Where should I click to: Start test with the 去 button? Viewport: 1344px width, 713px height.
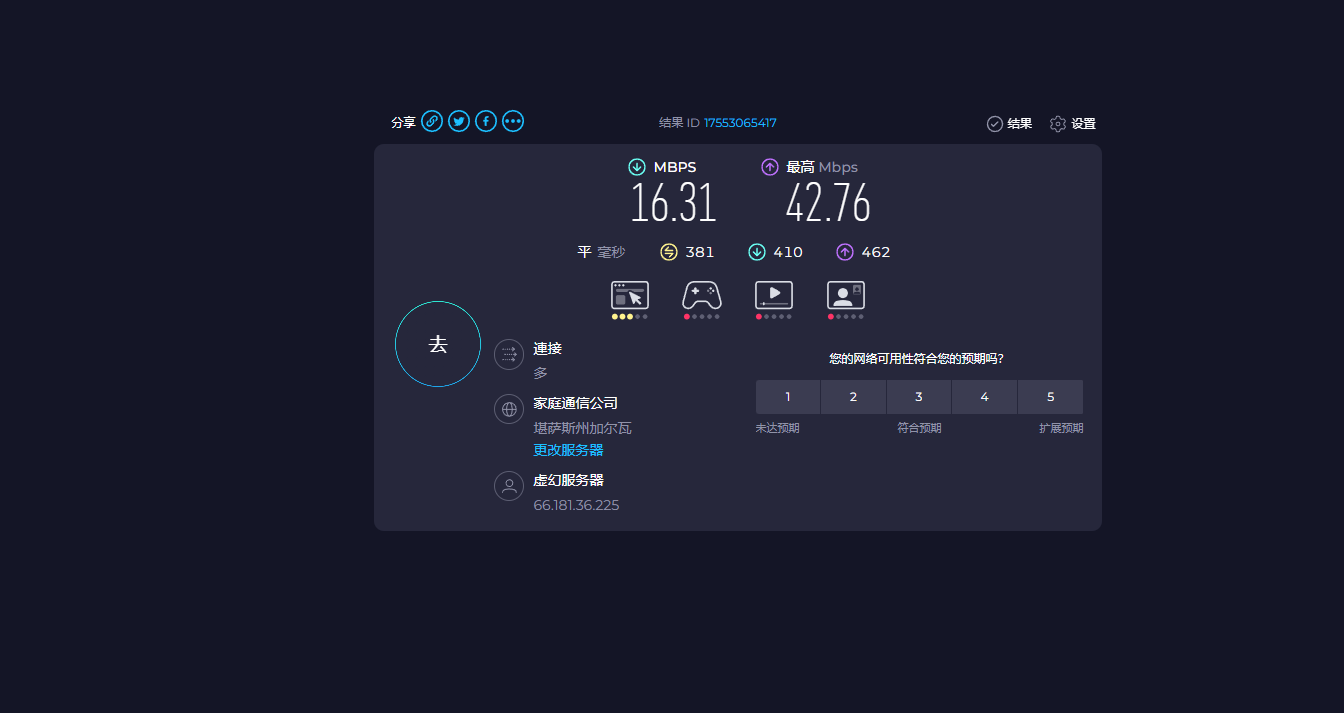point(438,344)
